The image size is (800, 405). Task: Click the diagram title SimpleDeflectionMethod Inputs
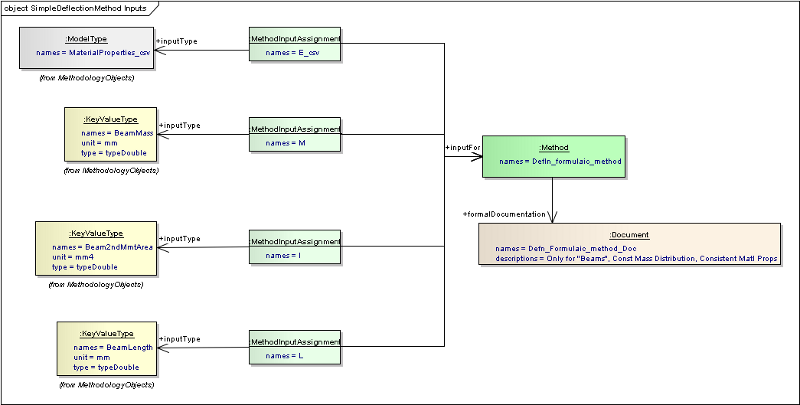click(x=75, y=8)
